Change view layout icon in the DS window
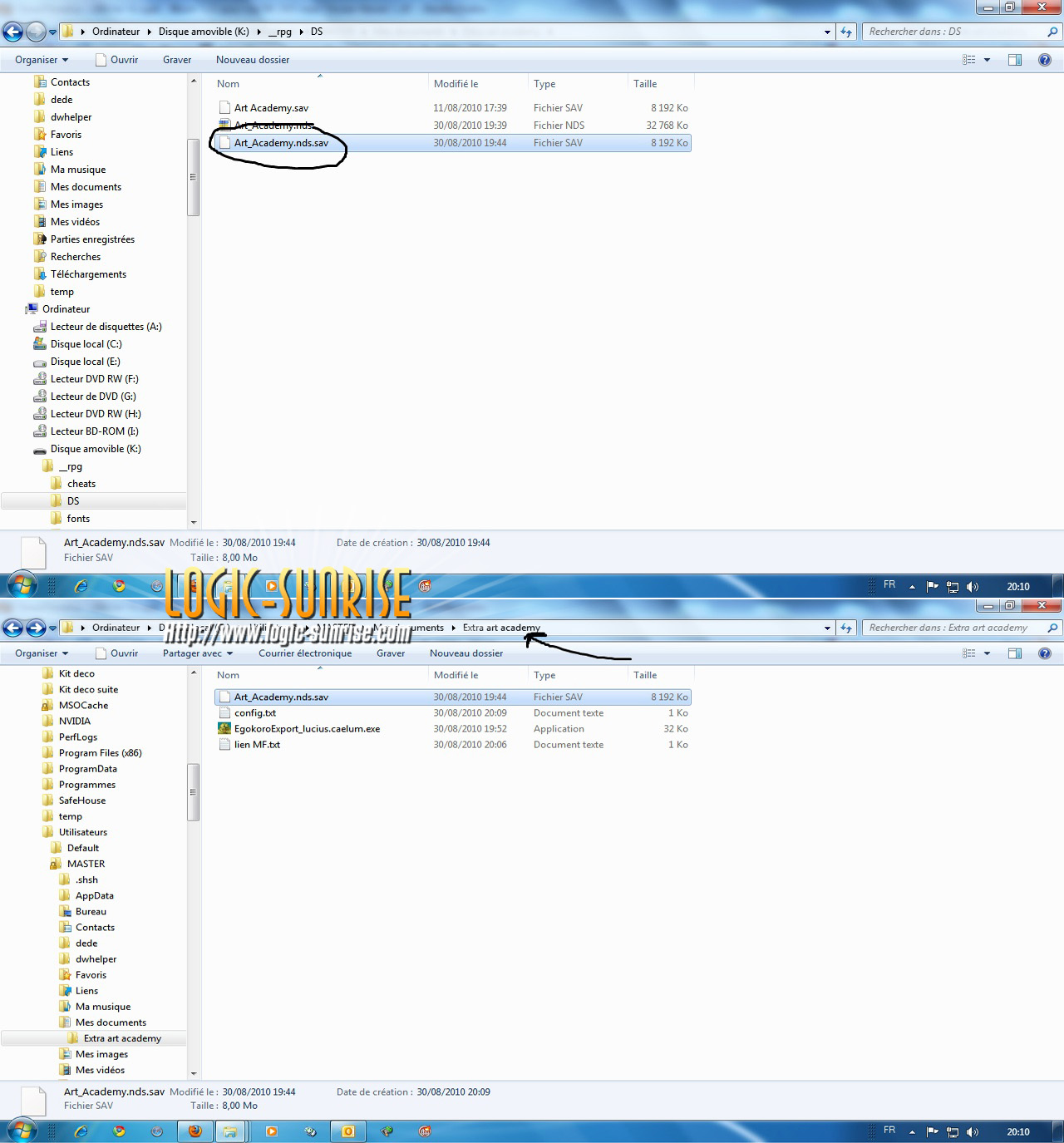Viewport: 1064px width, 1143px height. point(969,60)
